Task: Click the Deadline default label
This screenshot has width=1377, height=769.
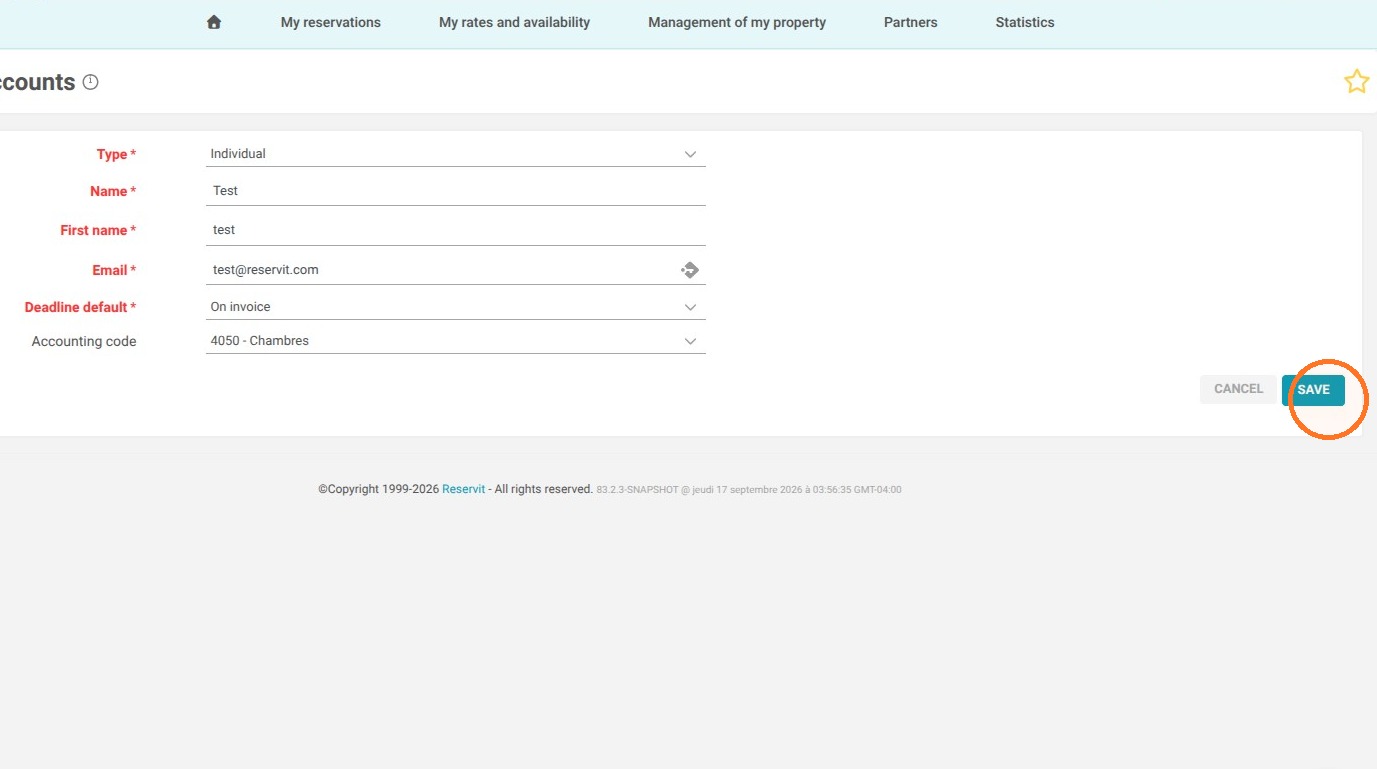Action: click(80, 307)
